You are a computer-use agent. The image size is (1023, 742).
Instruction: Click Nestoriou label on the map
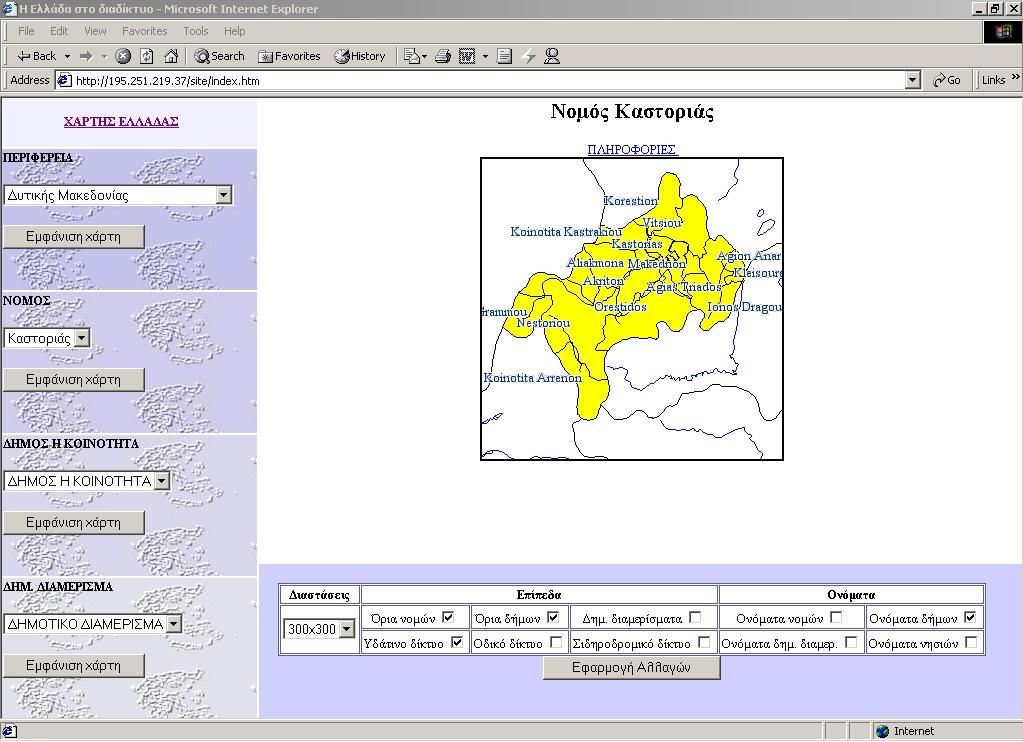coord(543,322)
